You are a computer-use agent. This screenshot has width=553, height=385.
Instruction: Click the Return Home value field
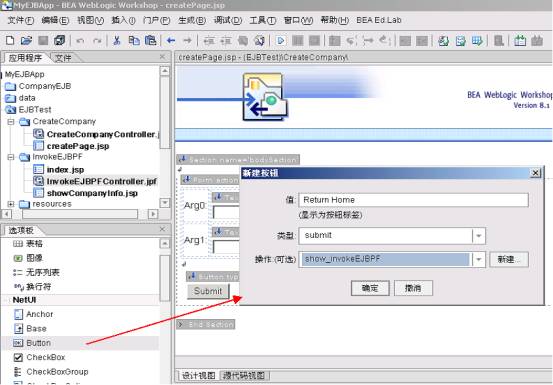(413, 200)
